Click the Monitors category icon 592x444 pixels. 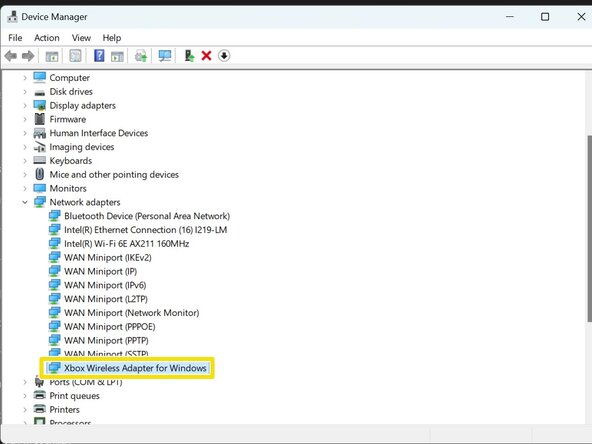pos(40,188)
